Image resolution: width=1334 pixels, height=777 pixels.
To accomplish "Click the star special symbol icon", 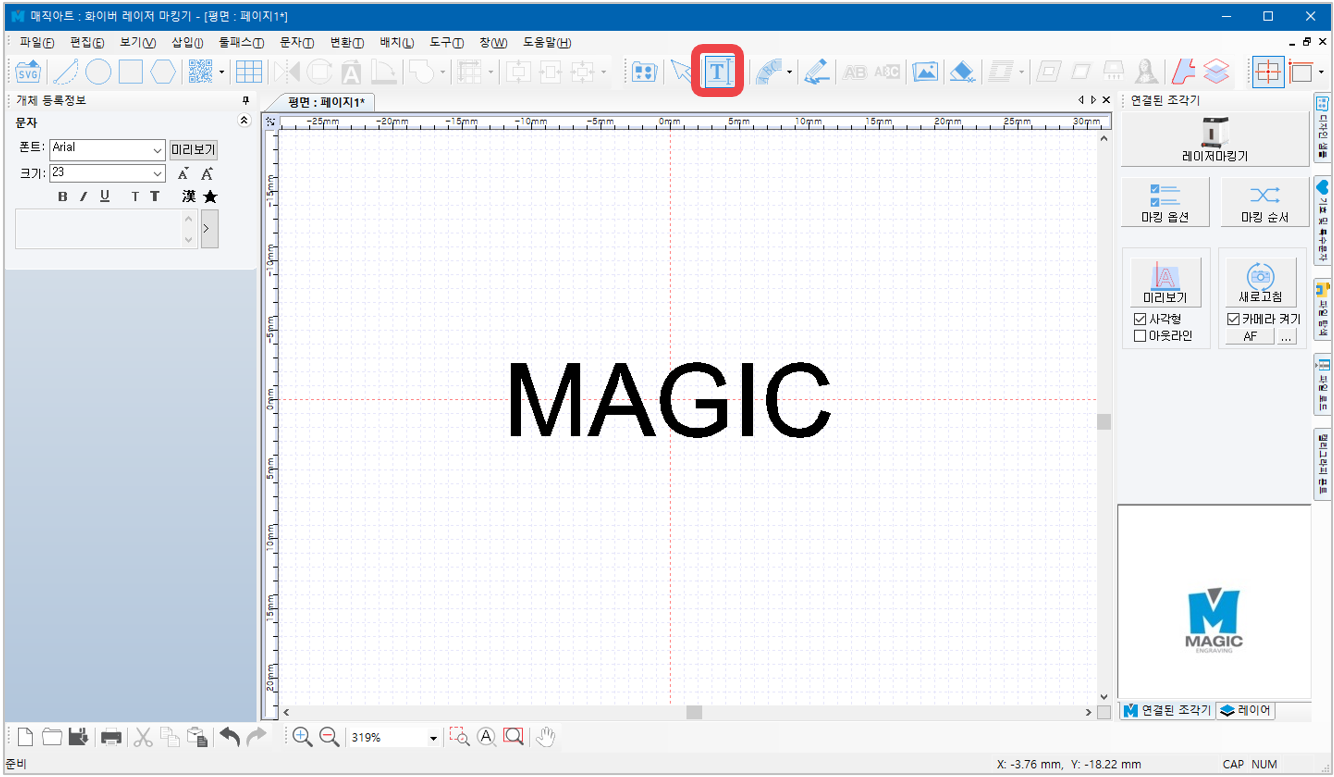I will pyautogui.click(x=210, y=197).
